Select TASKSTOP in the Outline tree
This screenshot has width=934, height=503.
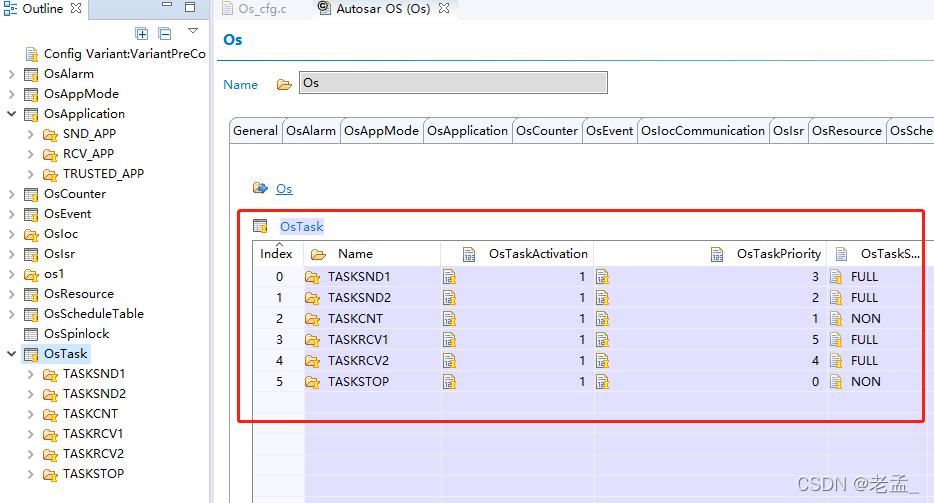point(94,474)
